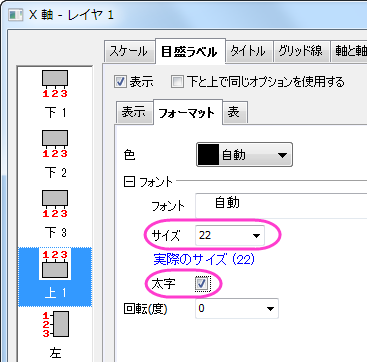Open the 表 sub-tab
The width and height of the screenshot is (367, 362).
pos(234,113)
